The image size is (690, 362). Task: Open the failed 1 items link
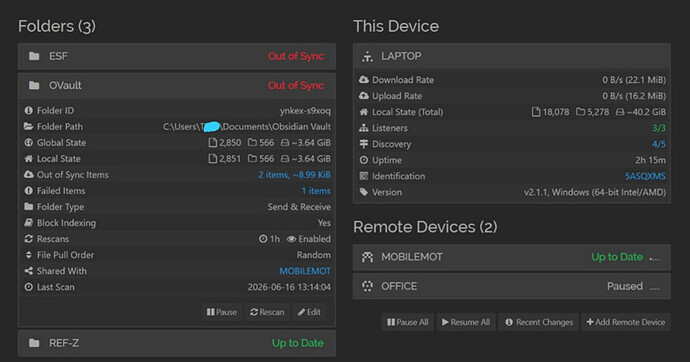pos(316,190)
